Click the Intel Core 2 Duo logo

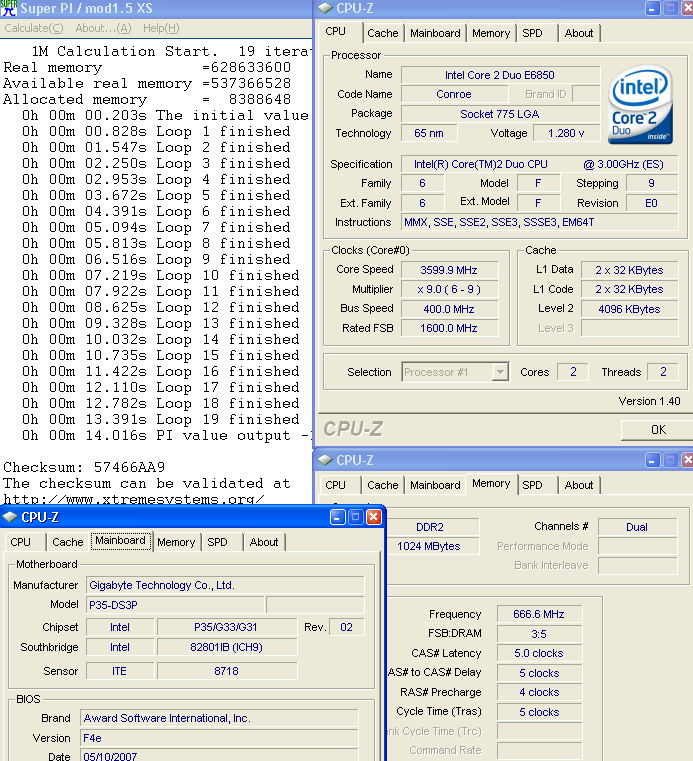[x=640, y=104]
